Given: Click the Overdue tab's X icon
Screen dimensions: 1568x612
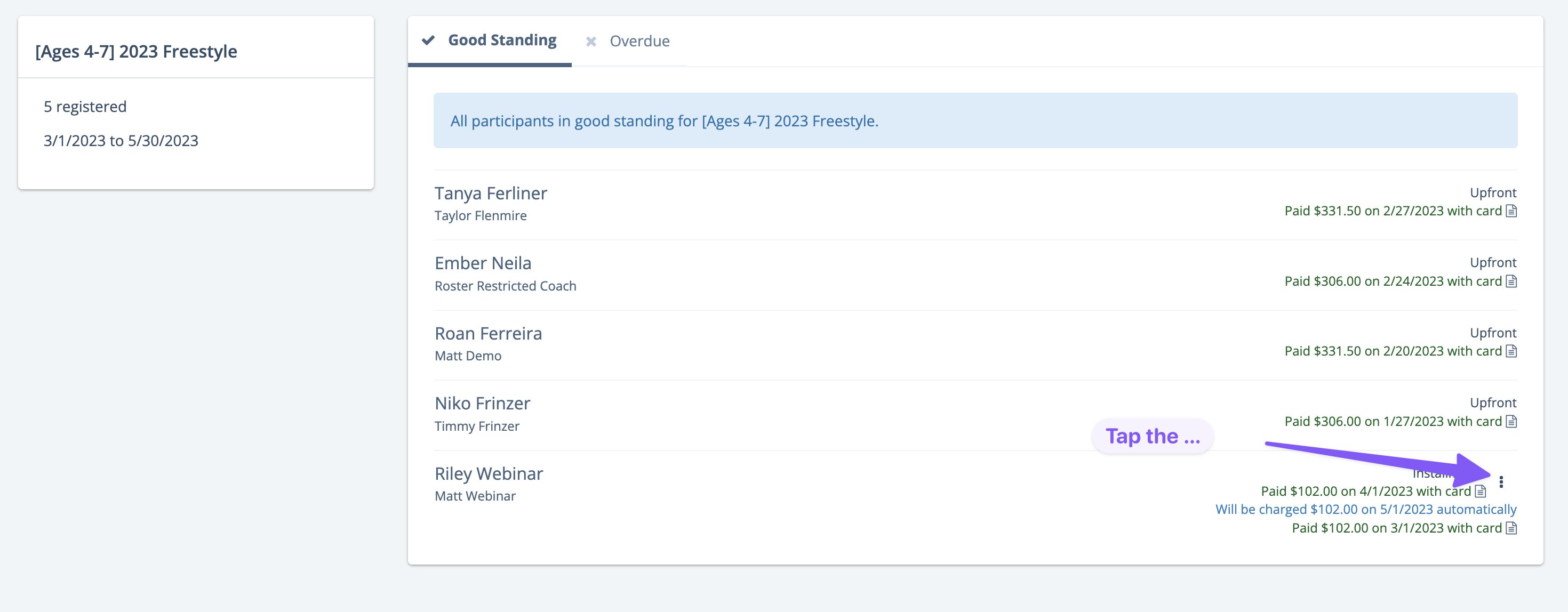Looking at the screenshot, I should tap(590, 42).
